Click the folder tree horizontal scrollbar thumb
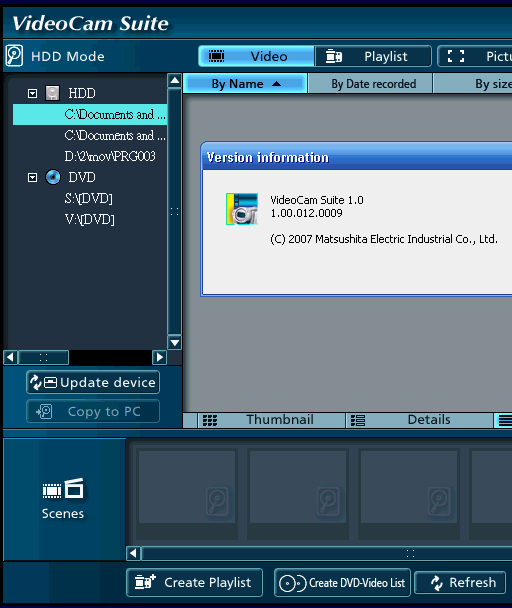This screenshot has width=512, height=608. coord(43,357)
